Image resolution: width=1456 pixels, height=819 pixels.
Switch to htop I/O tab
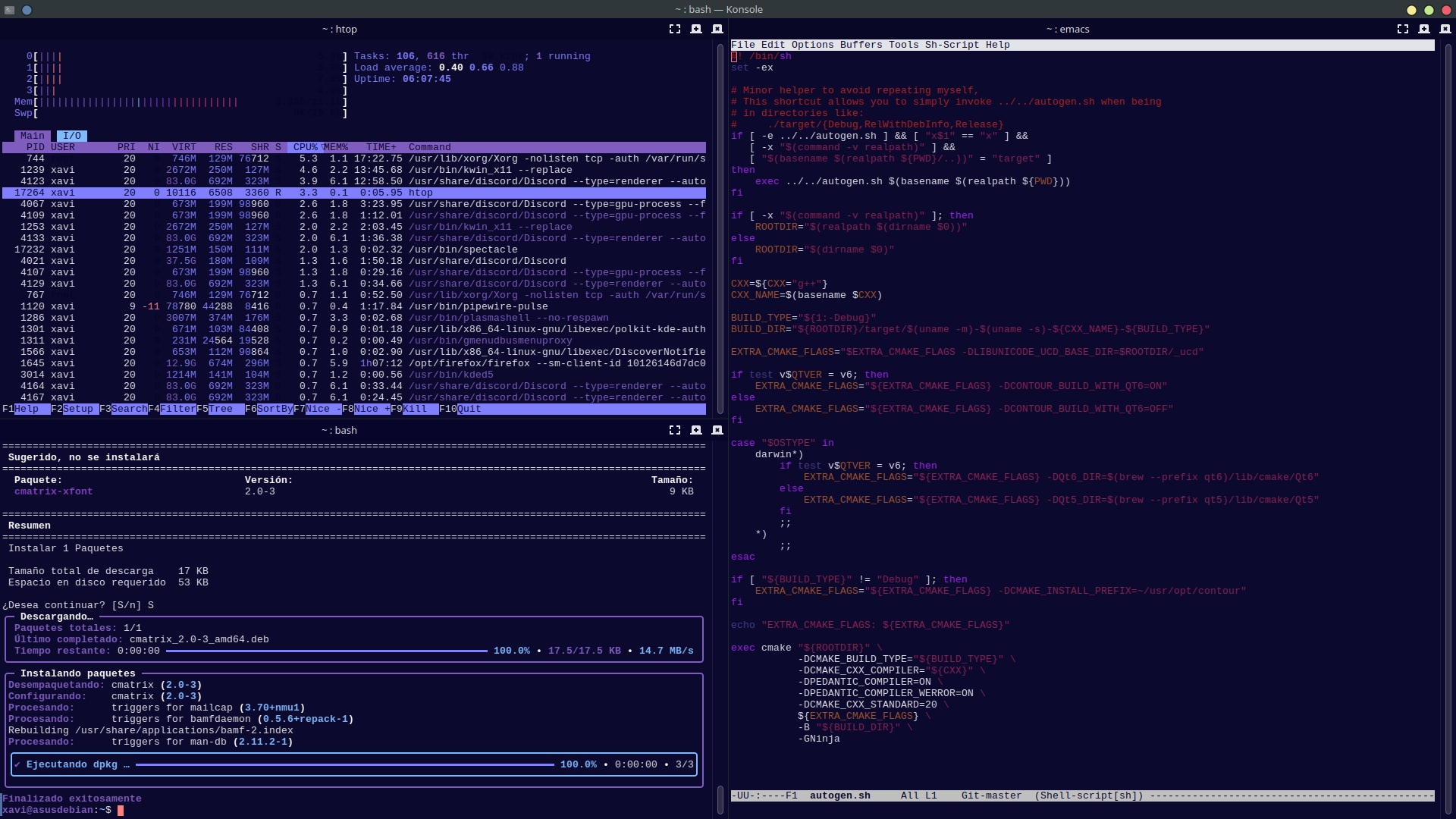[72, 136]
